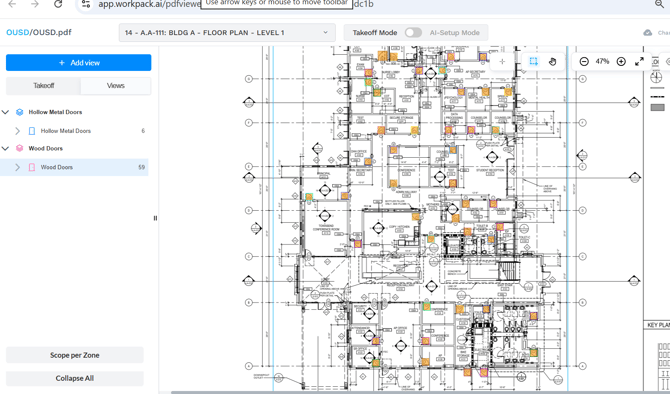
Task: Switch to the Takeoff tab
Action: pyautogui.click(x=44, y=85)
